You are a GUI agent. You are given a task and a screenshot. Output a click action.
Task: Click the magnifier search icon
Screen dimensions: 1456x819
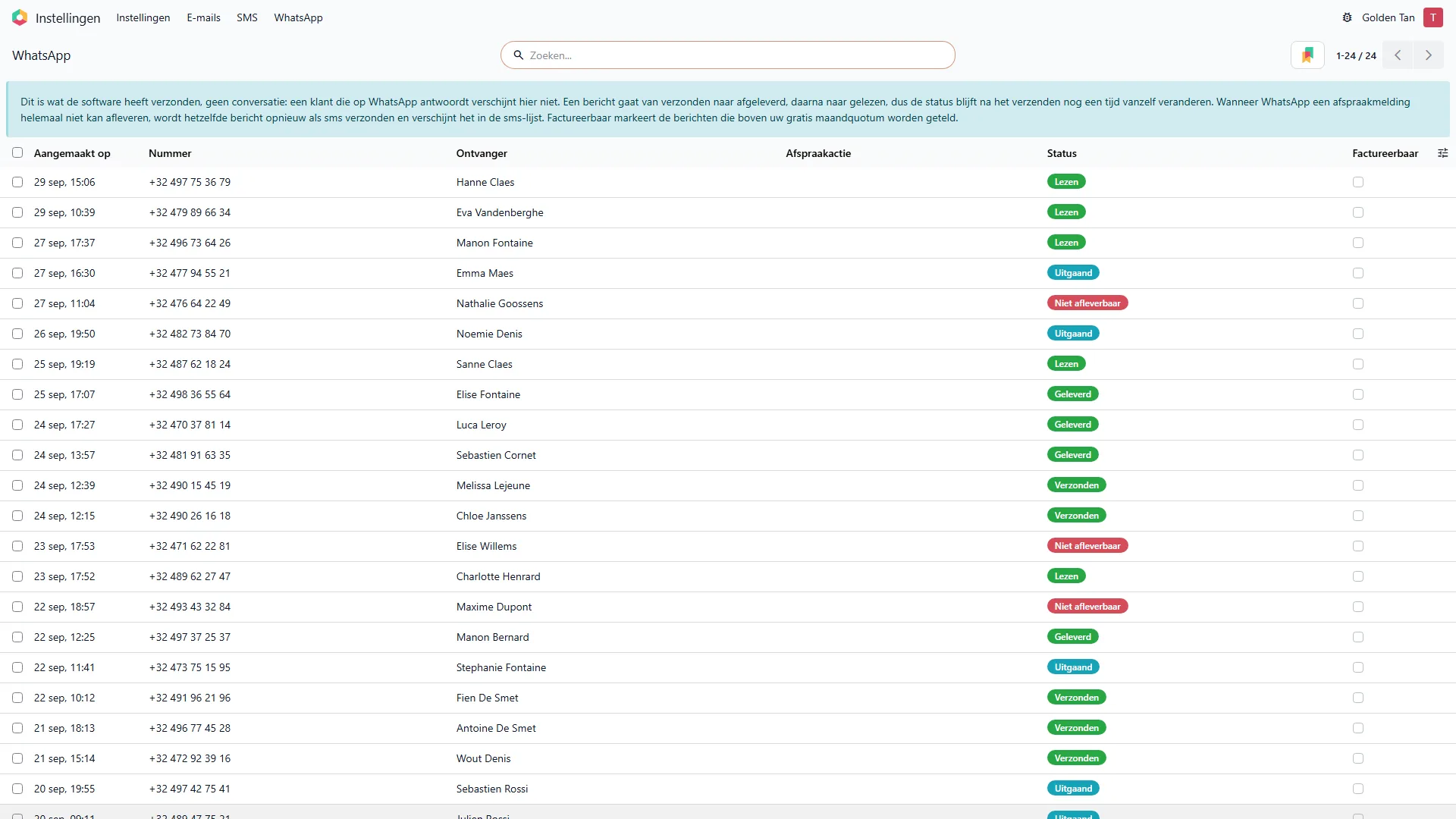519,55
